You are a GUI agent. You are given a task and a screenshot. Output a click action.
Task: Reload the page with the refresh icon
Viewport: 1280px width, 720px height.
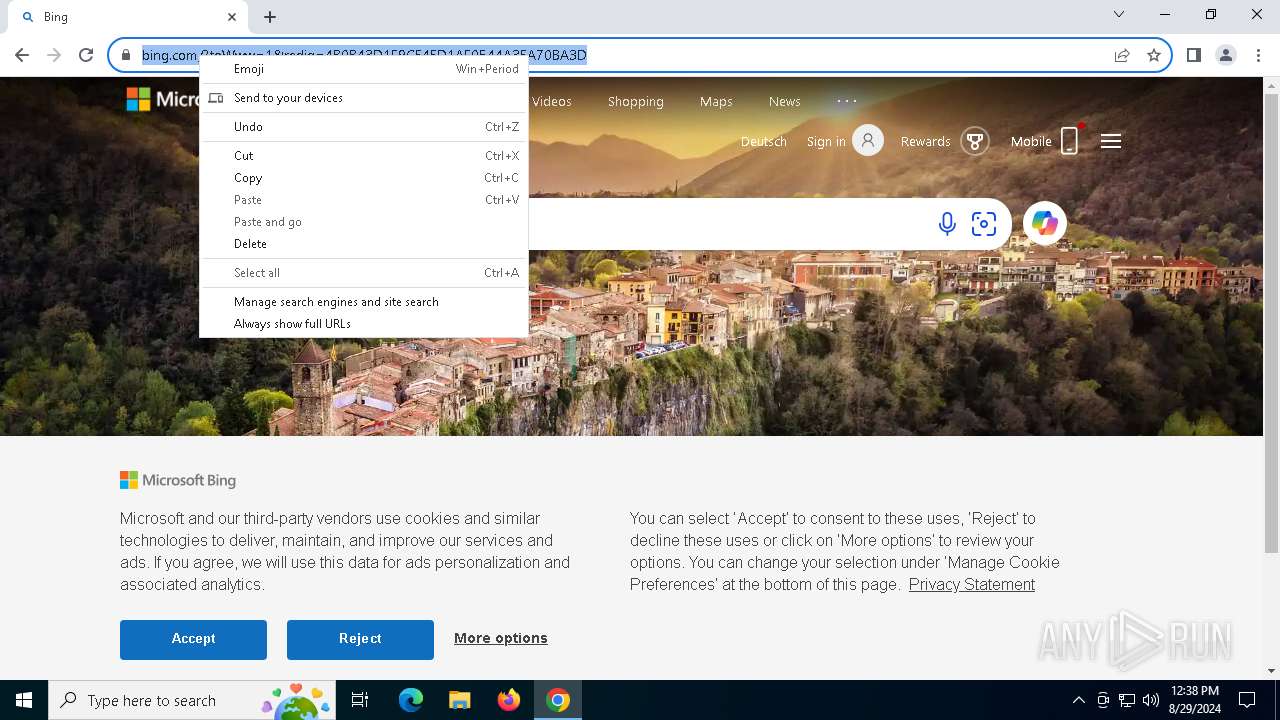click(x=86, y=55)
